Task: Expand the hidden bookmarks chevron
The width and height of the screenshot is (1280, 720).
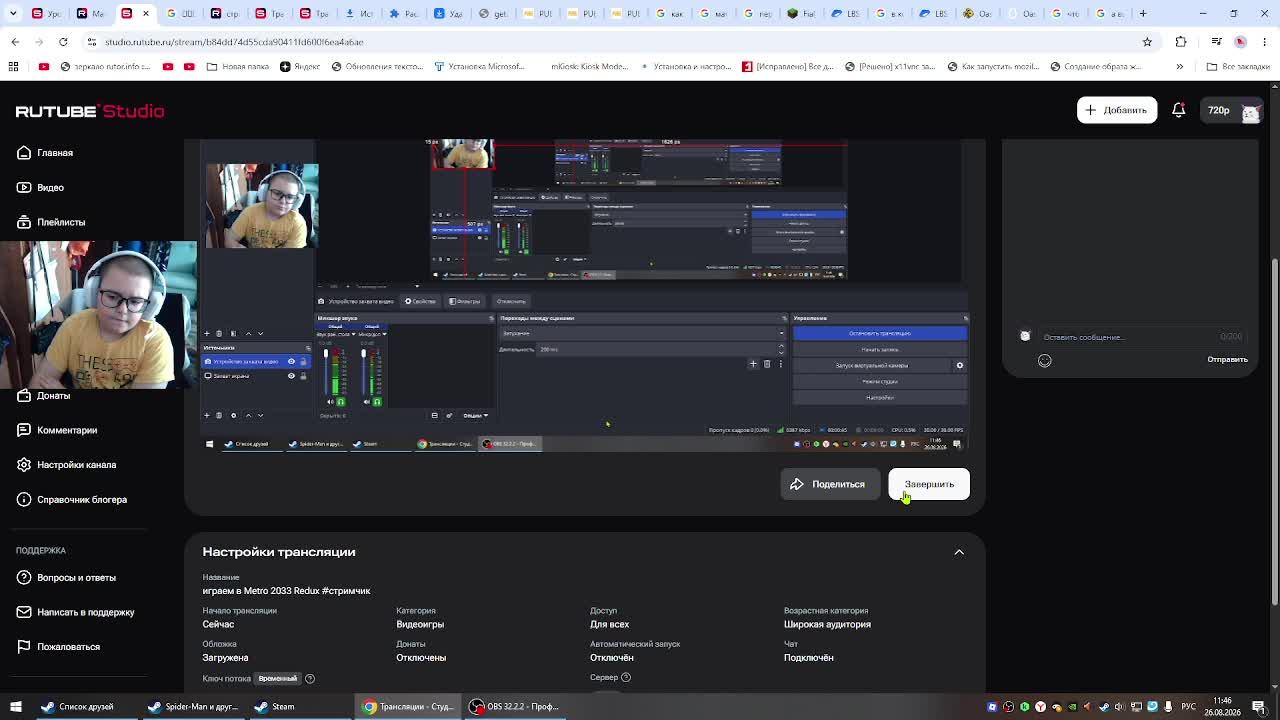Action: tap(1179, 67)
